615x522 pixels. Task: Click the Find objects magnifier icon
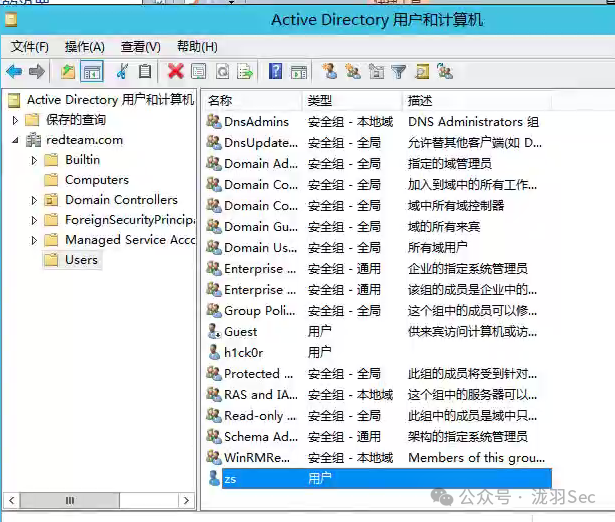(x=422, y=72)
